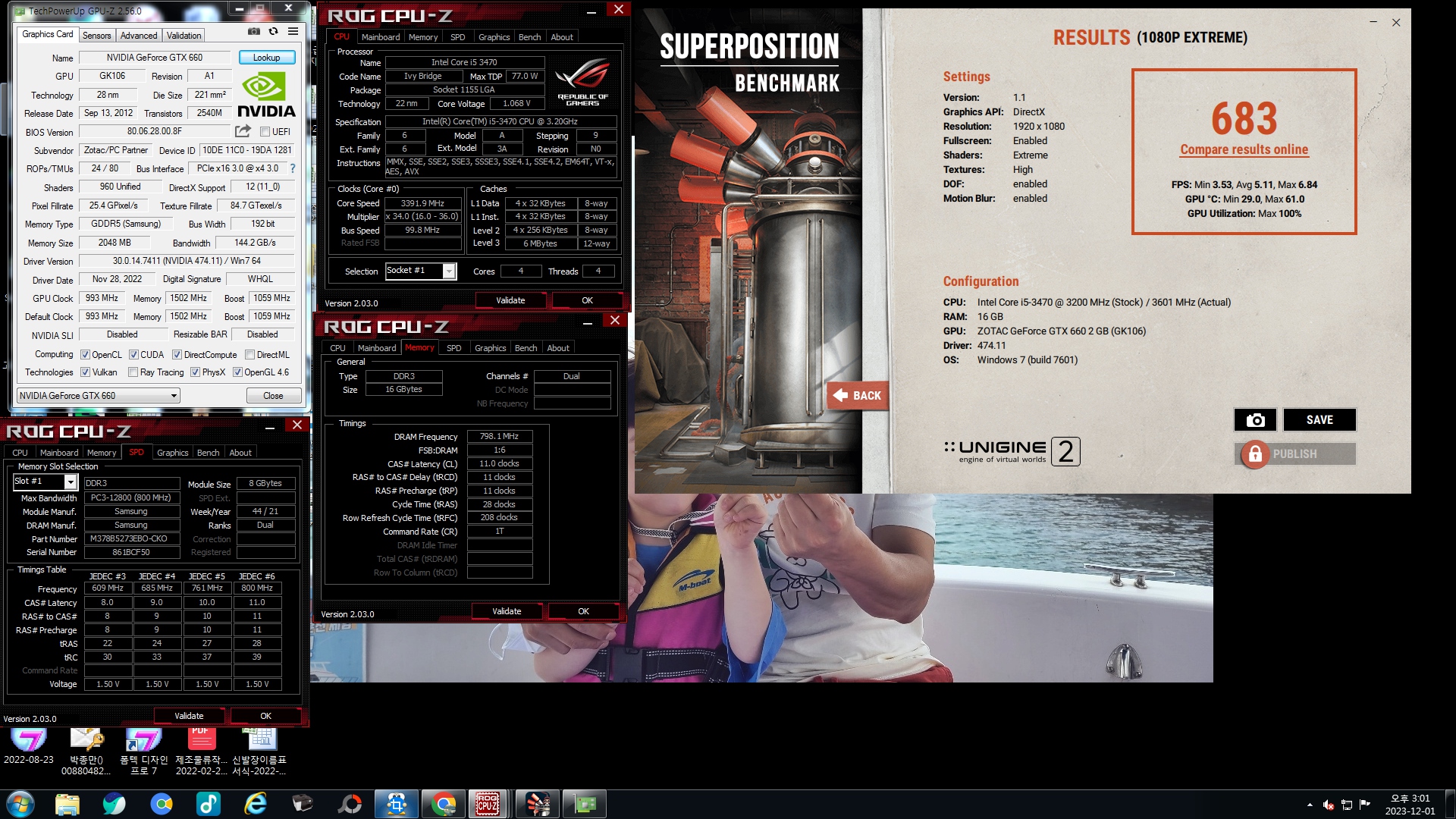This screenshot has width=1456, height=819.
Task: Open Graphics tab in the SPD CPU-Z window
Action: click(x=172, y=452)
